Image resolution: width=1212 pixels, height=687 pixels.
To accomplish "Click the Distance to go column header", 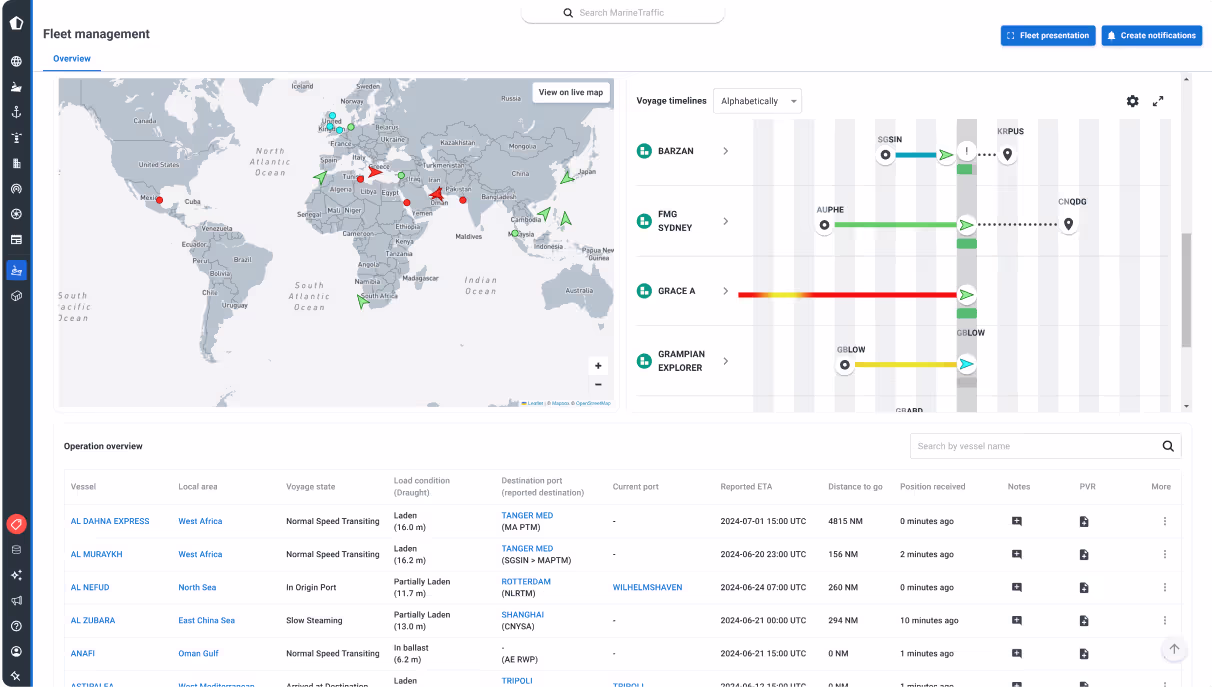I will [x=855, y=487].
